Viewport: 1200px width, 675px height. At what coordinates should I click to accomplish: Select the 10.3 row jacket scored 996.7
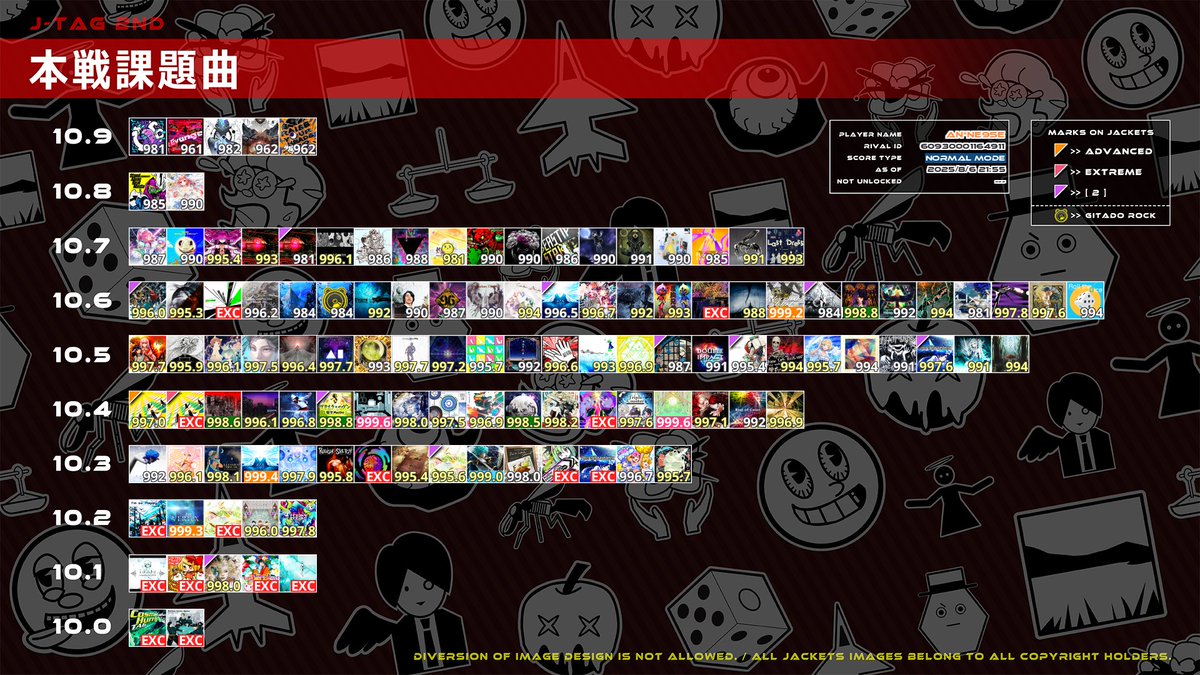coord(636,464)
